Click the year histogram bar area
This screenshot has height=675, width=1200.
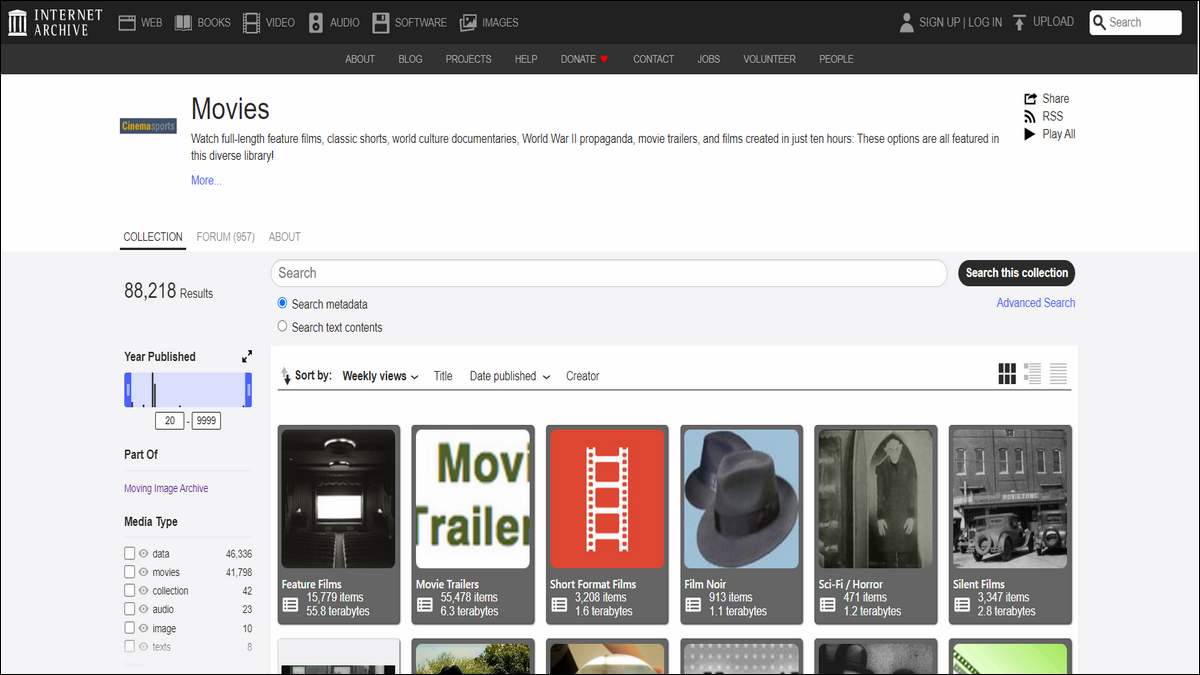pyautogui.click(x=188, y=390)
